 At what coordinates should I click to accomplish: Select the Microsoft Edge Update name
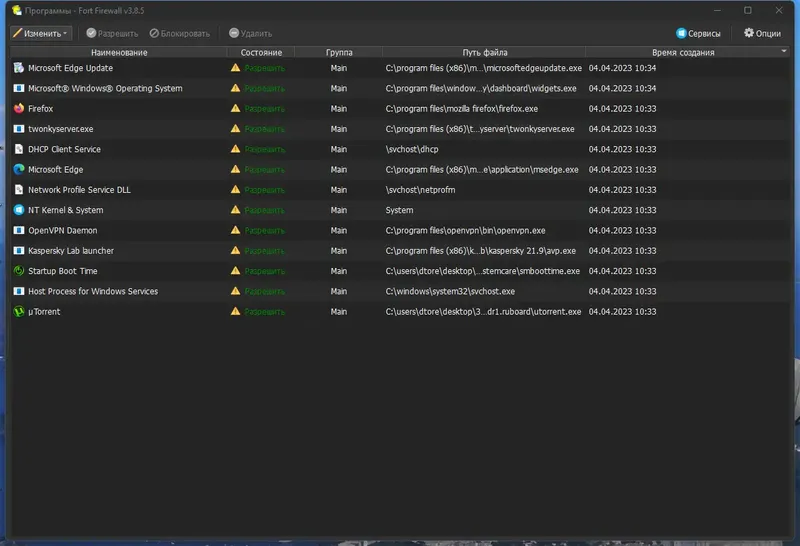[70, 68]
